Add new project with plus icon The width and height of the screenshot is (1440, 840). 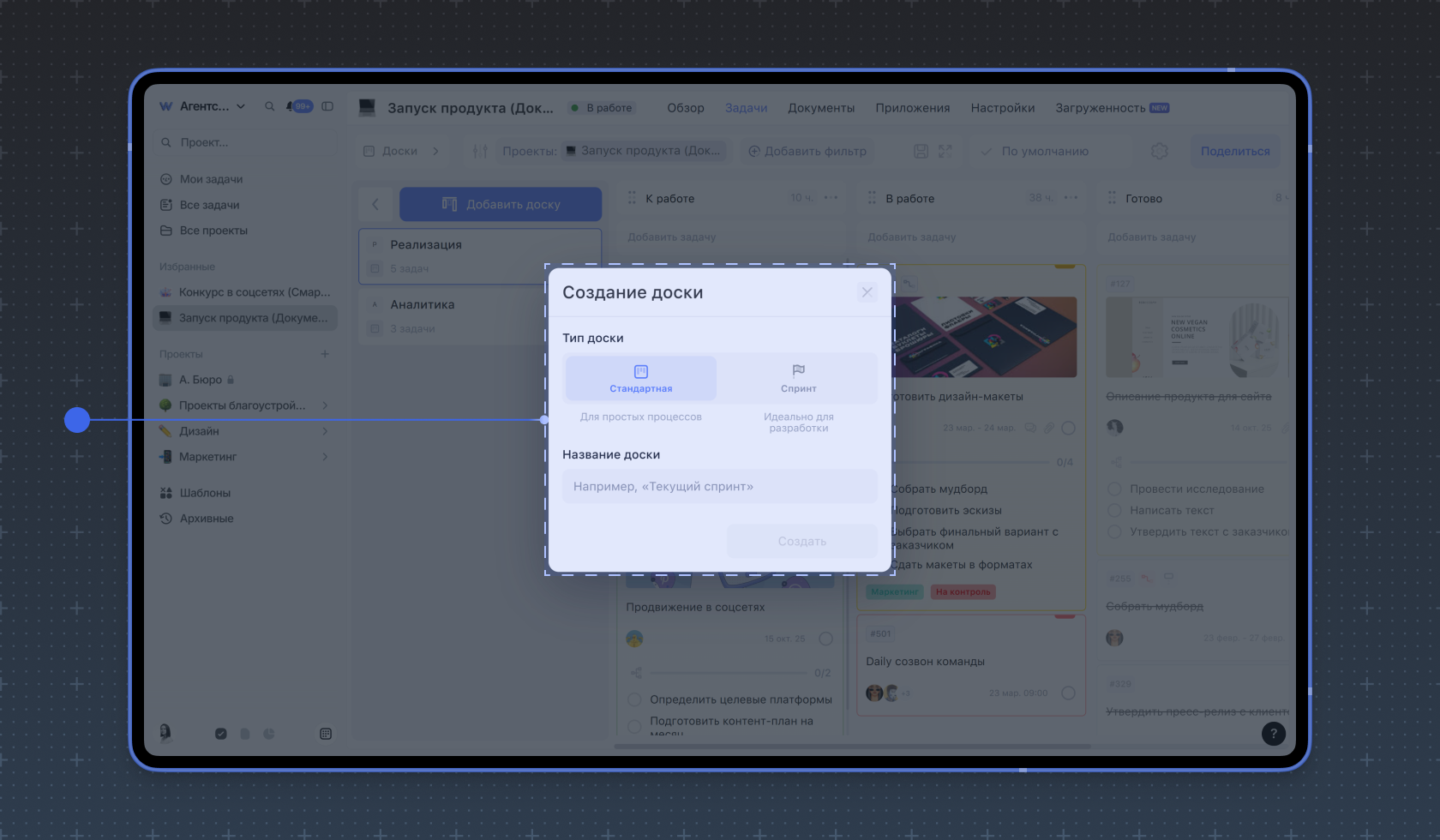[325, 354]
